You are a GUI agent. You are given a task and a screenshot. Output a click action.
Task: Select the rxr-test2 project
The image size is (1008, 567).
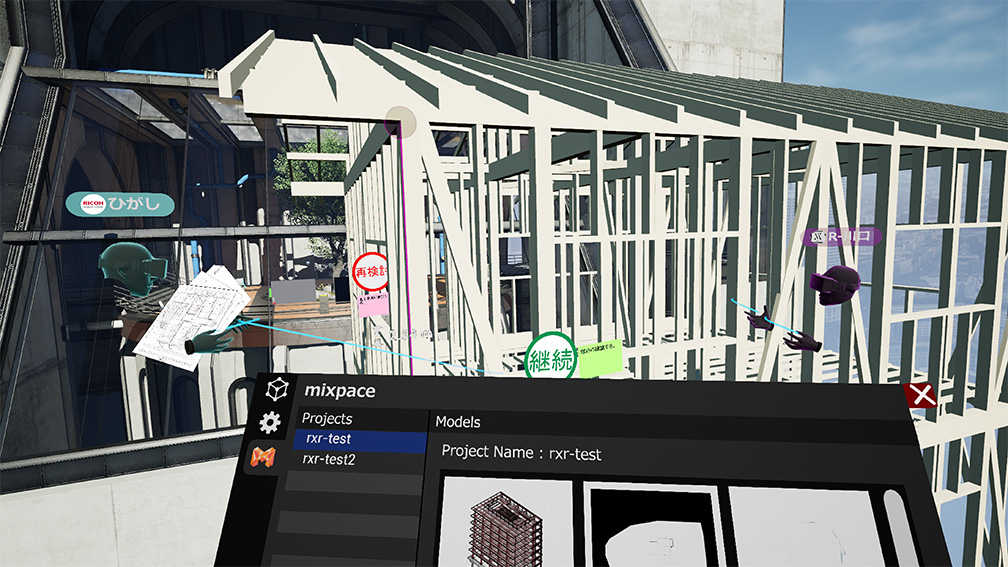(329, 460)
